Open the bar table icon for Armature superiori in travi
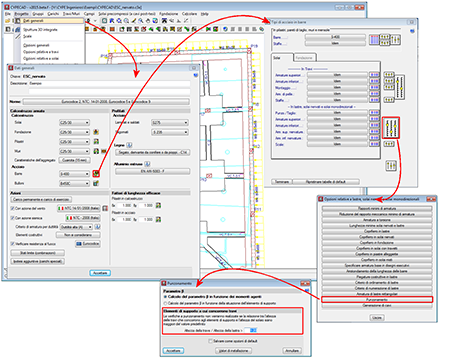Viewport: 450px width, 360px height. pyautogui.click(x=374, y=75)
